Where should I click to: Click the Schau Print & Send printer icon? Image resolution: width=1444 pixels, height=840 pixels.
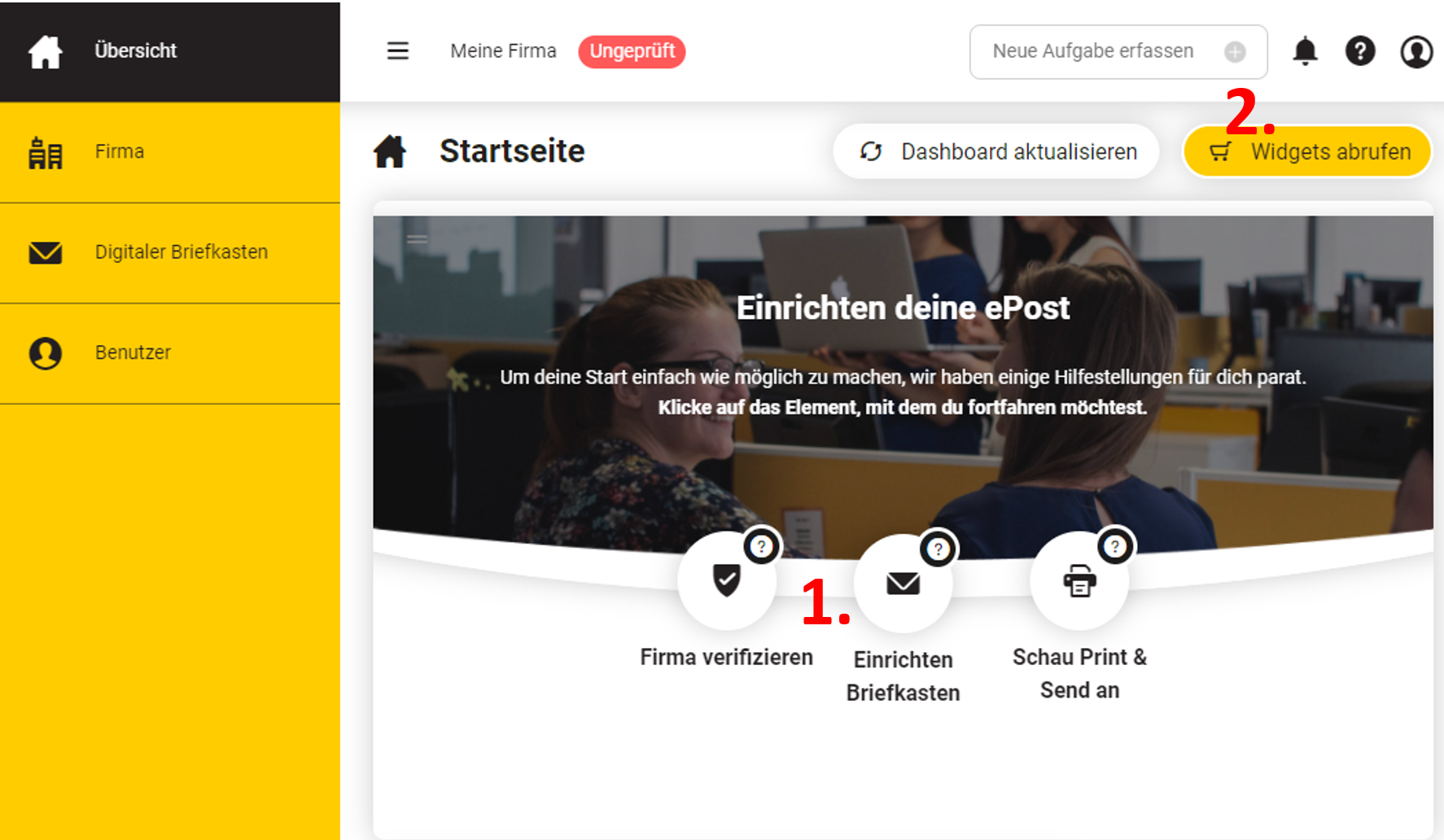[1079, 580]
